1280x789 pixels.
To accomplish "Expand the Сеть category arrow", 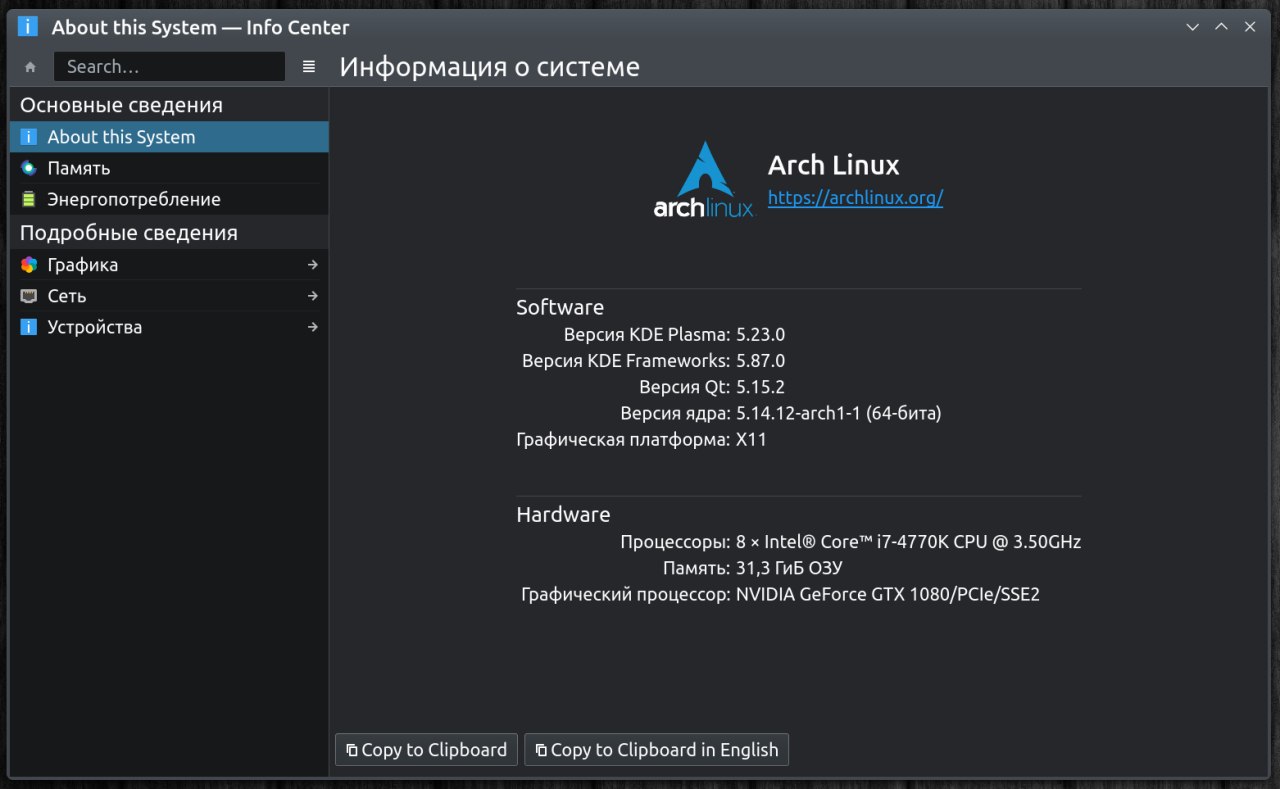I will pos(313,296).
